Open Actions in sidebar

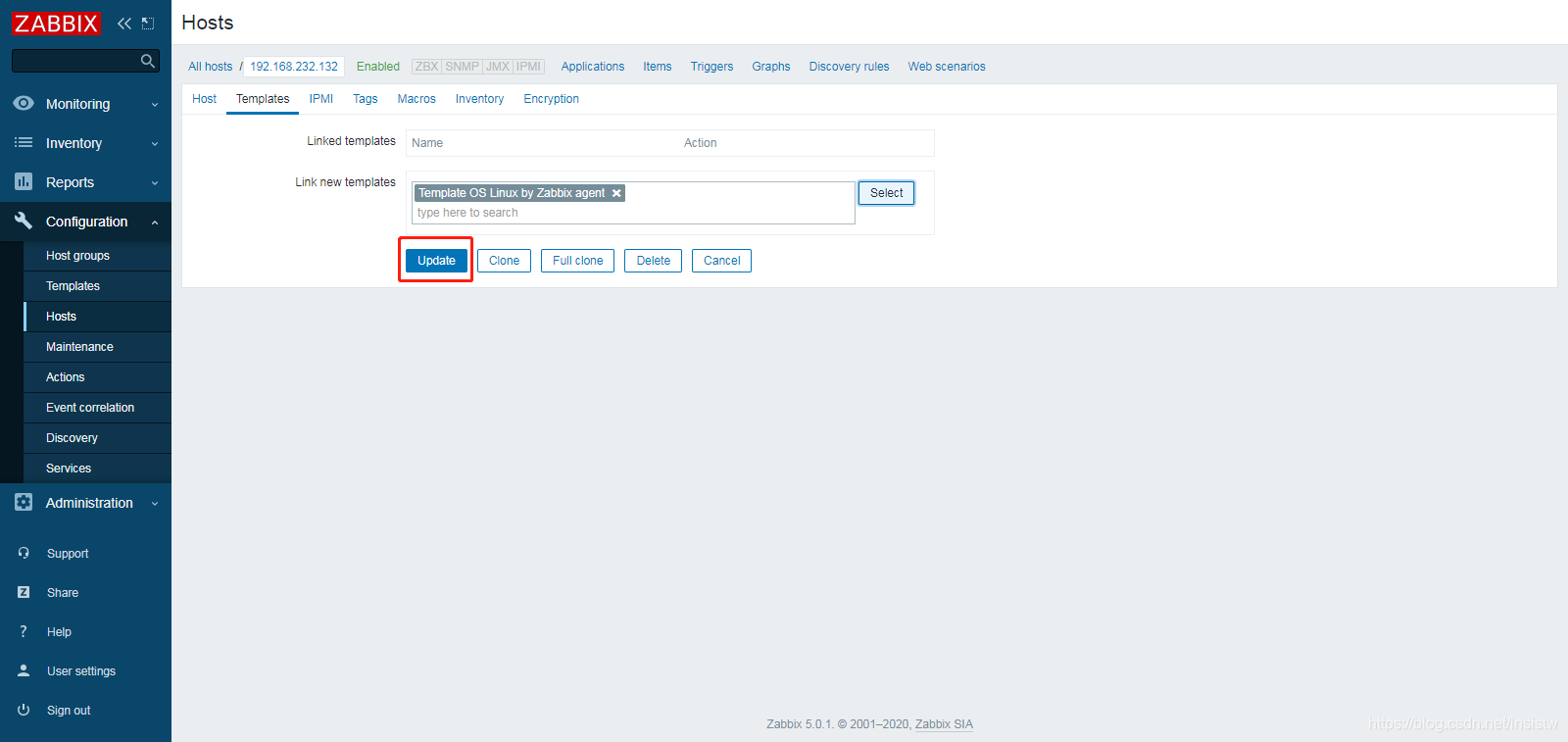97,377
